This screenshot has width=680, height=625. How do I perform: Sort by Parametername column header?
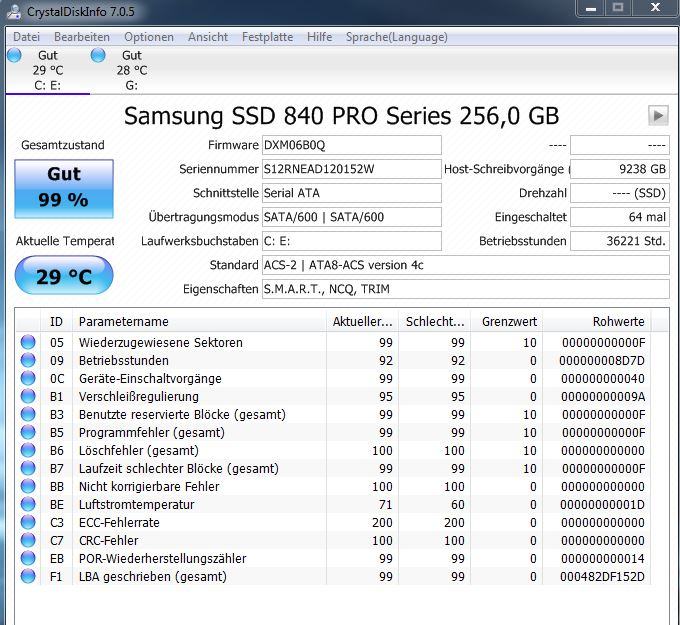point(199,321)
